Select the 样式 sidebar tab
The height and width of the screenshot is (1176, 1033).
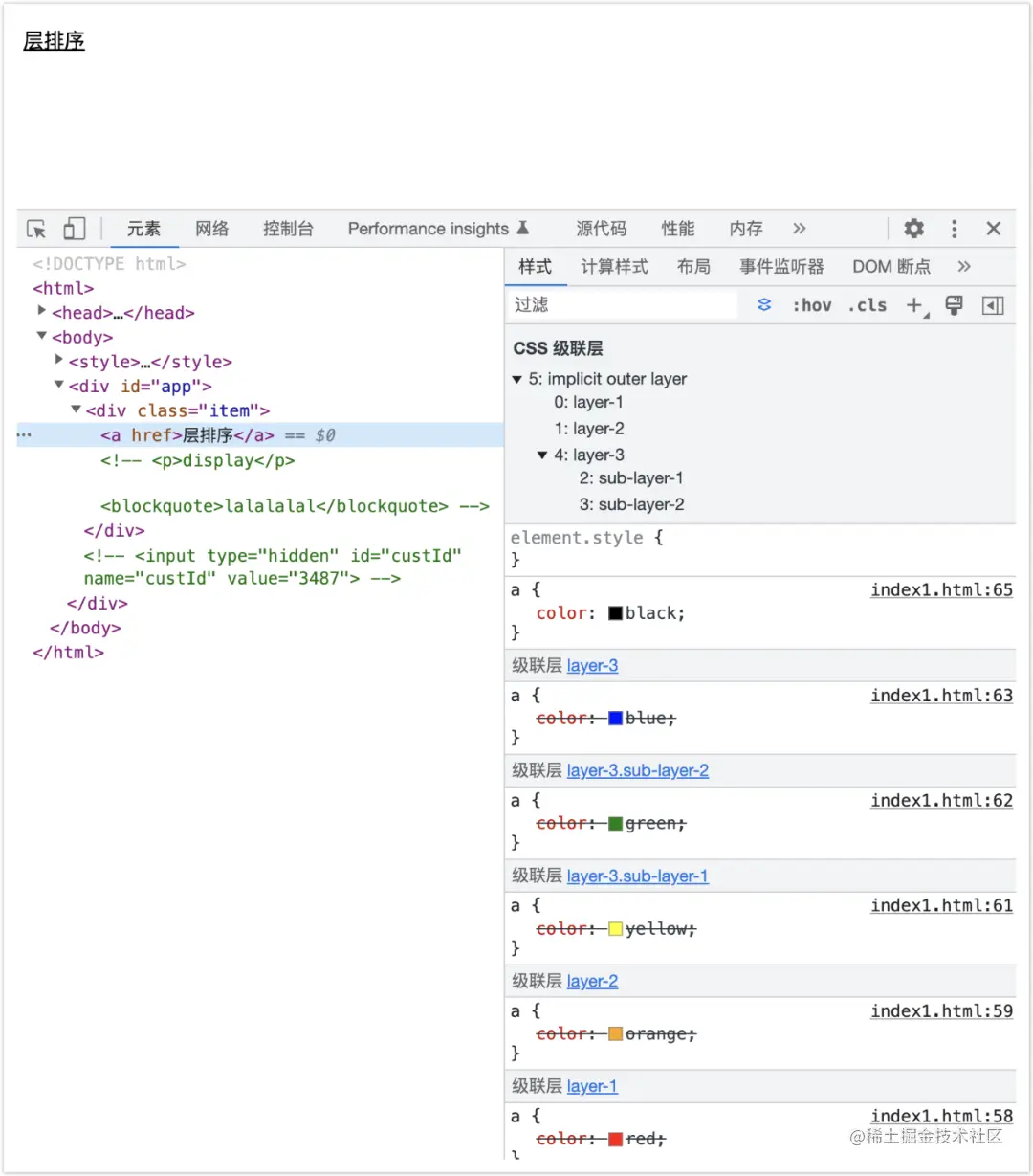(x=536, y=267)
